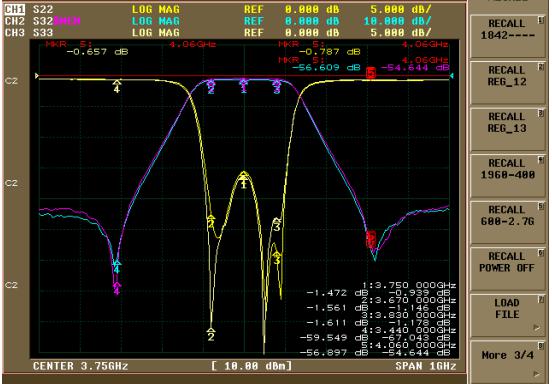Viewport: 552px width, 384px height.
Task: Select yellow marker 4 near top-left trace
Action: click(117, 86)
